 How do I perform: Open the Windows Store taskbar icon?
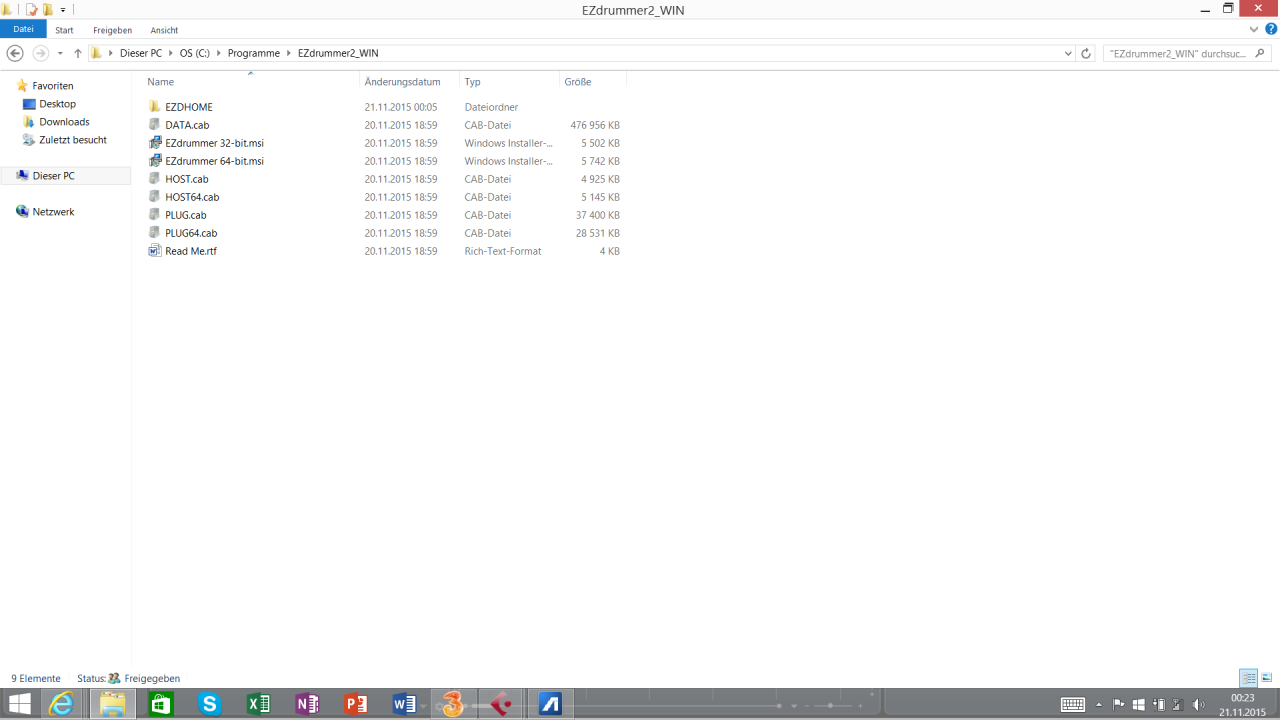click(x=161, y=704)
